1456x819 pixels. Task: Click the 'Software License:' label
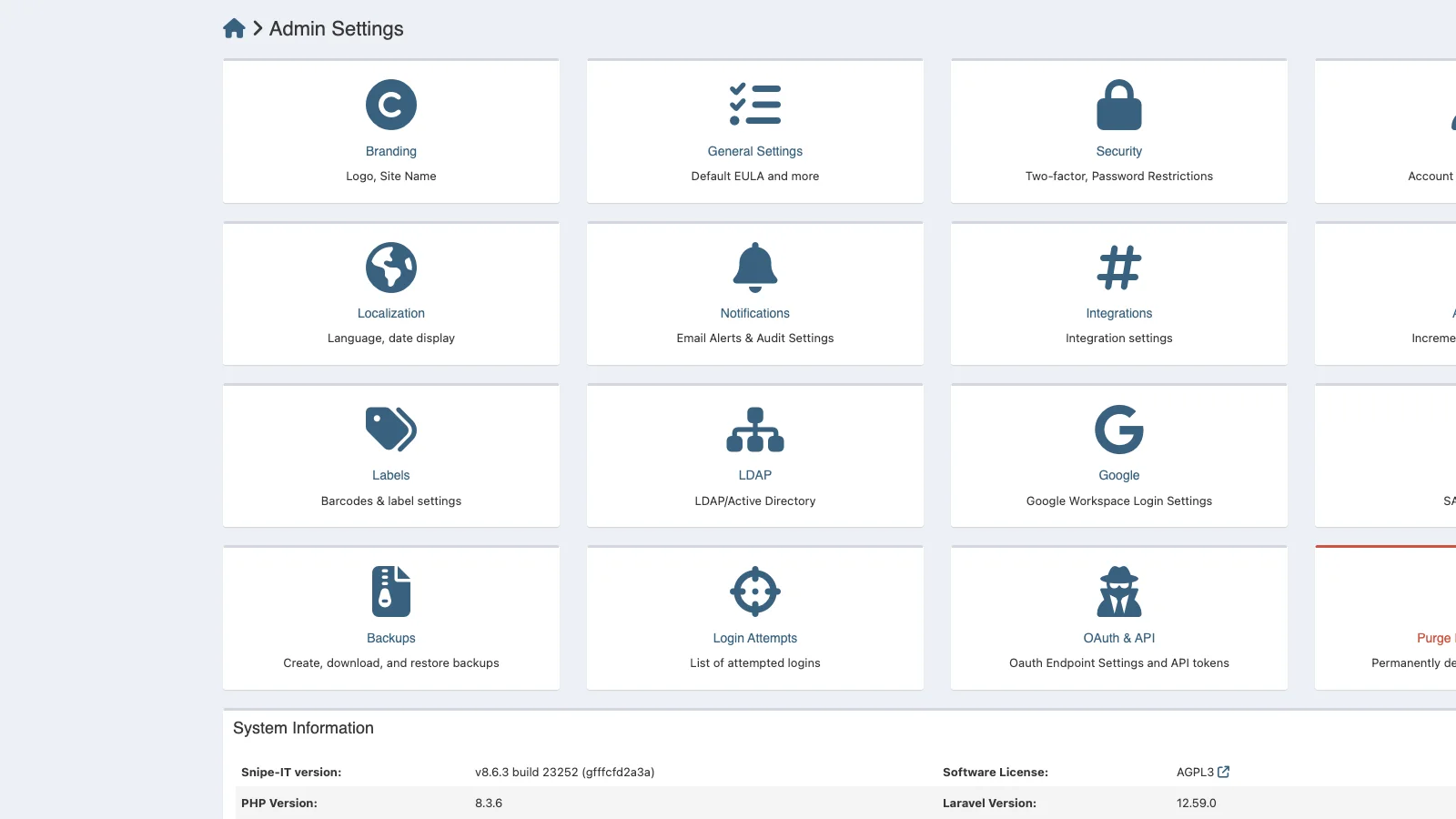click(996, 773)
